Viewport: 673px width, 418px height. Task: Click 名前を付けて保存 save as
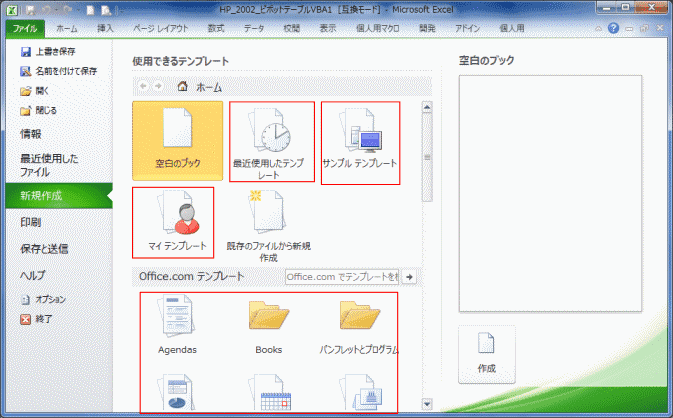pyautogui.click(x=59, y=71)
